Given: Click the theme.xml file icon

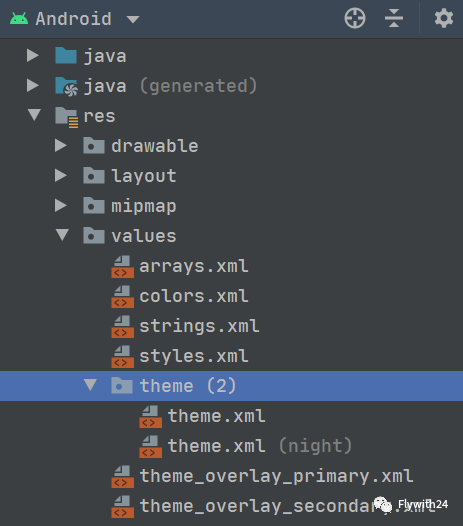Looking at the screenshot, I should click(151, 417).
